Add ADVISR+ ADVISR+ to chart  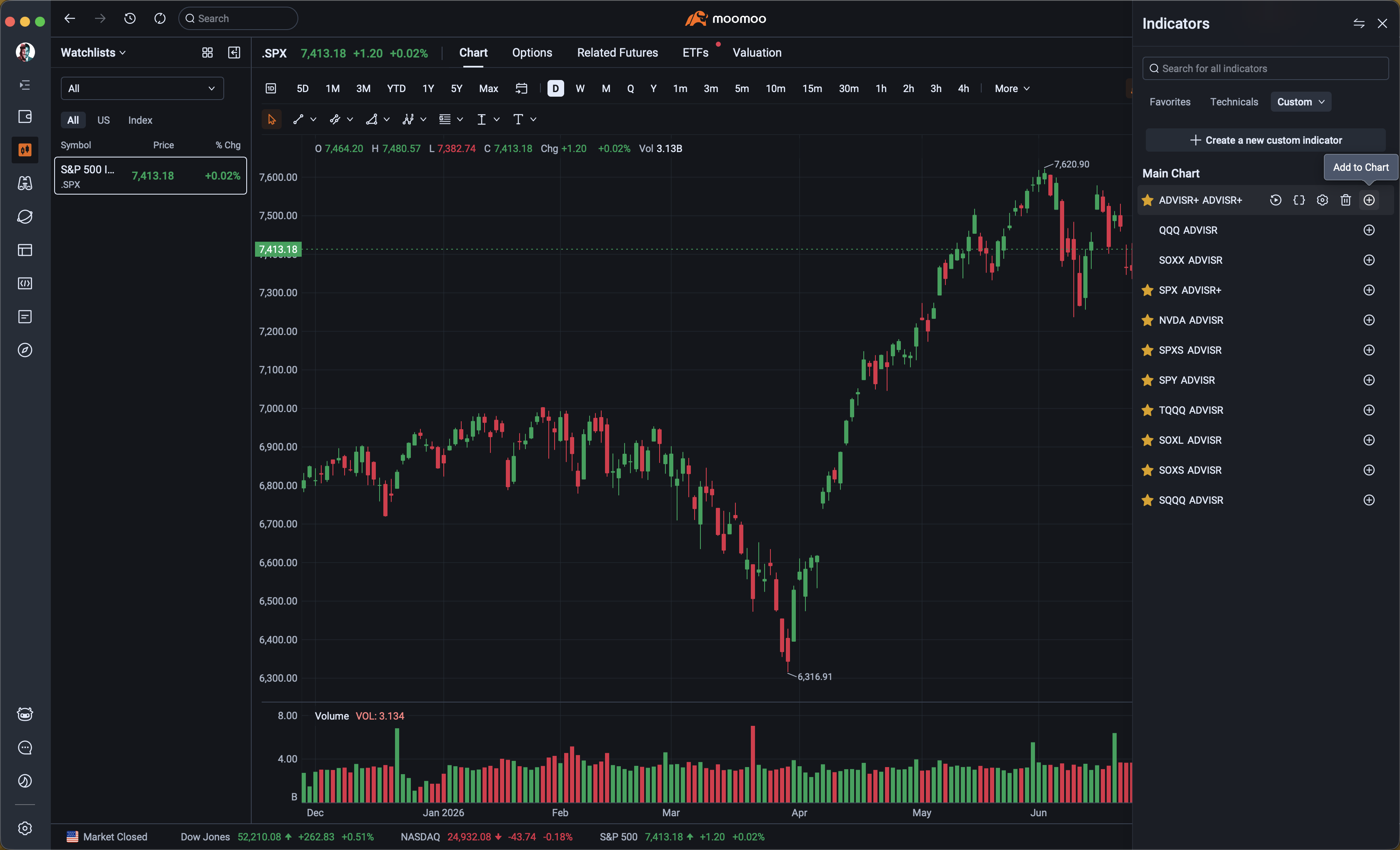pyautogui.click(x=1369, y=200)
